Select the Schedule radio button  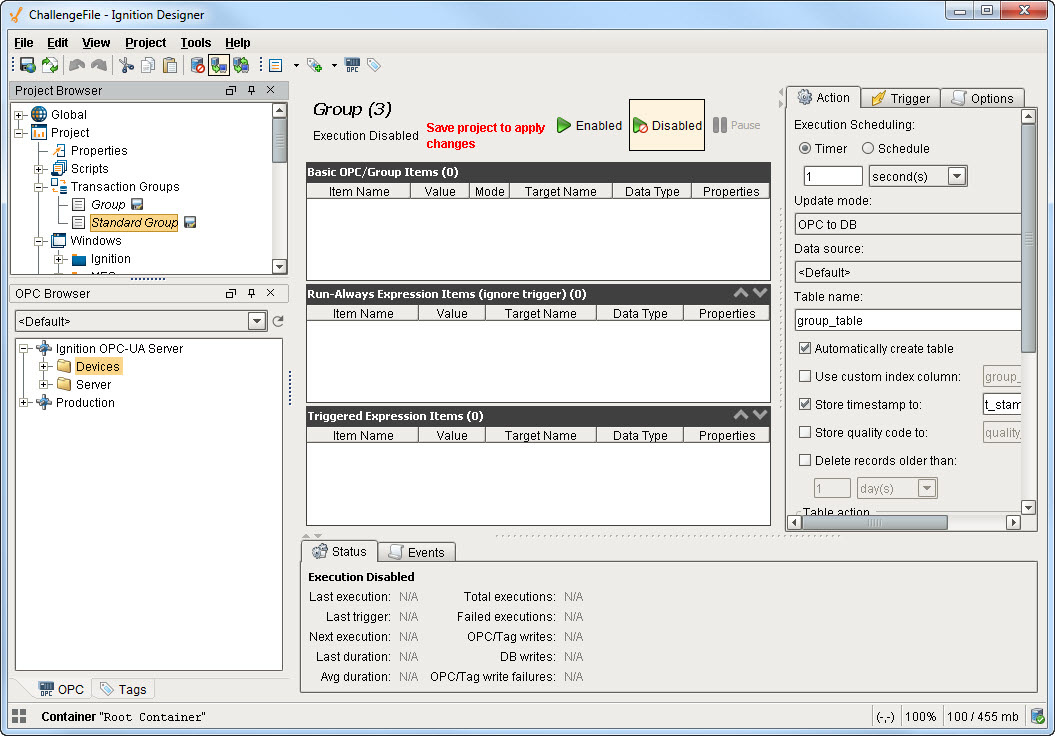867,148
